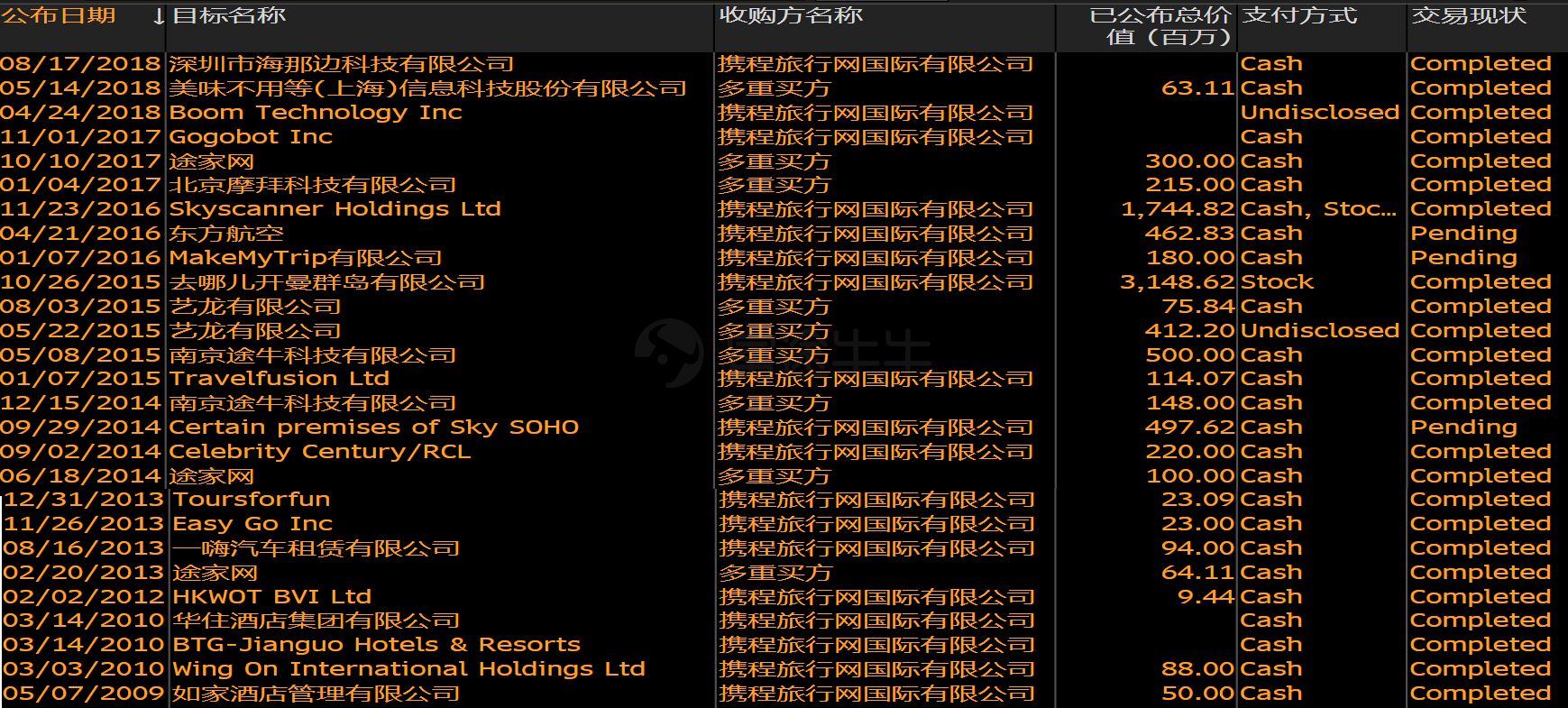Click Completed status in the 08/17/2018 row
This screenshot has height=708, width=1568.
pos(1481,64)
